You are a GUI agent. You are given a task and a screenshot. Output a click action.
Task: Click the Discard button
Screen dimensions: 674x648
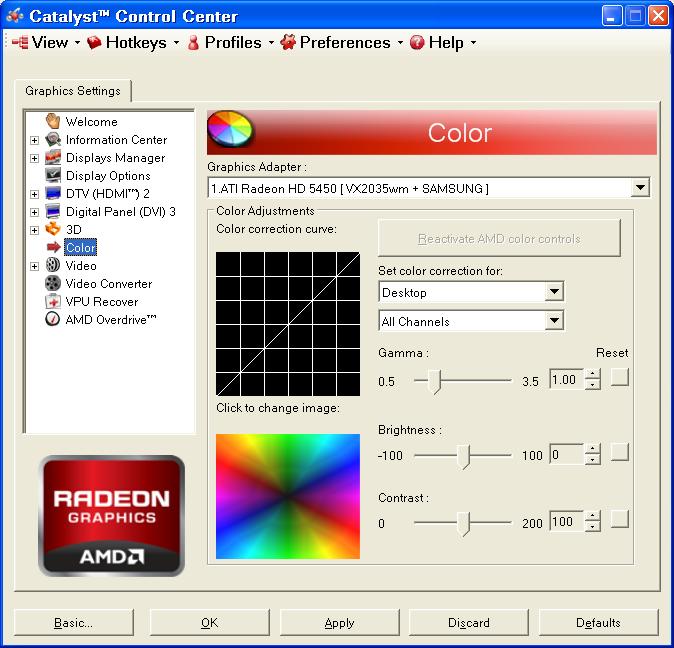click(x=469, y=622)
